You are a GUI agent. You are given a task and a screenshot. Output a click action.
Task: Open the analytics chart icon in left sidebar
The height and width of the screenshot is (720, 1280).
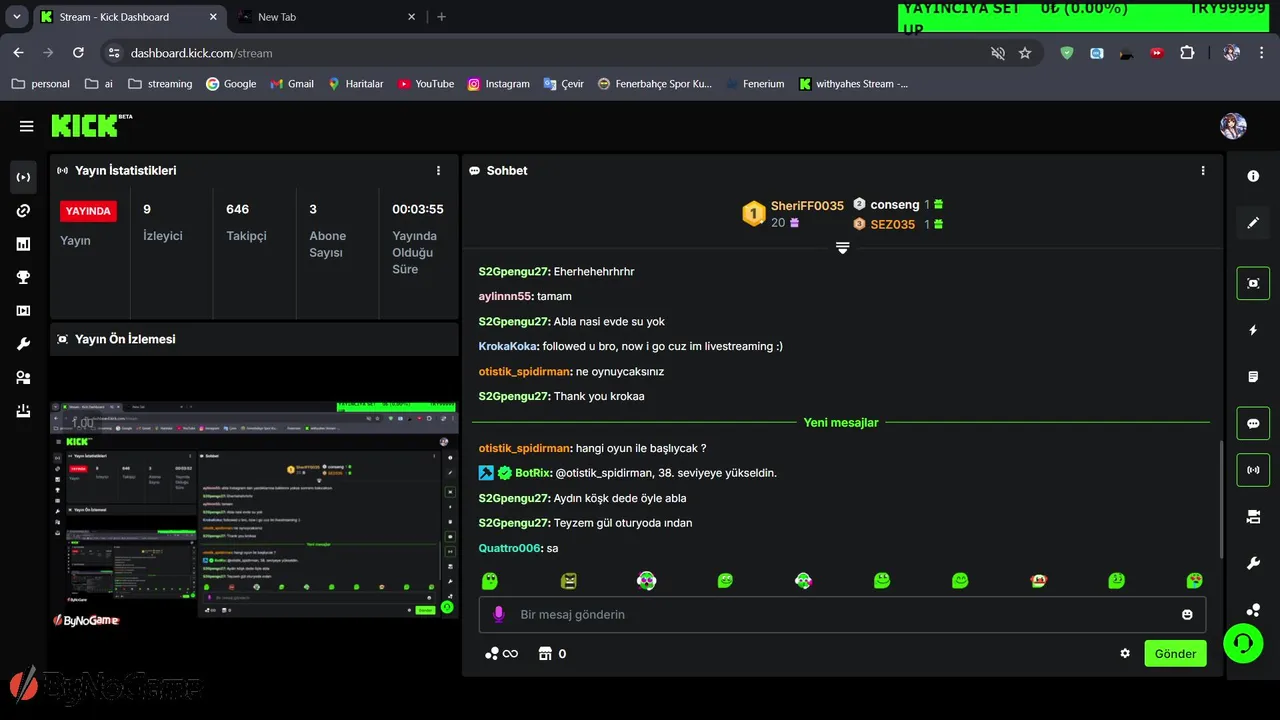click(23, 244)
